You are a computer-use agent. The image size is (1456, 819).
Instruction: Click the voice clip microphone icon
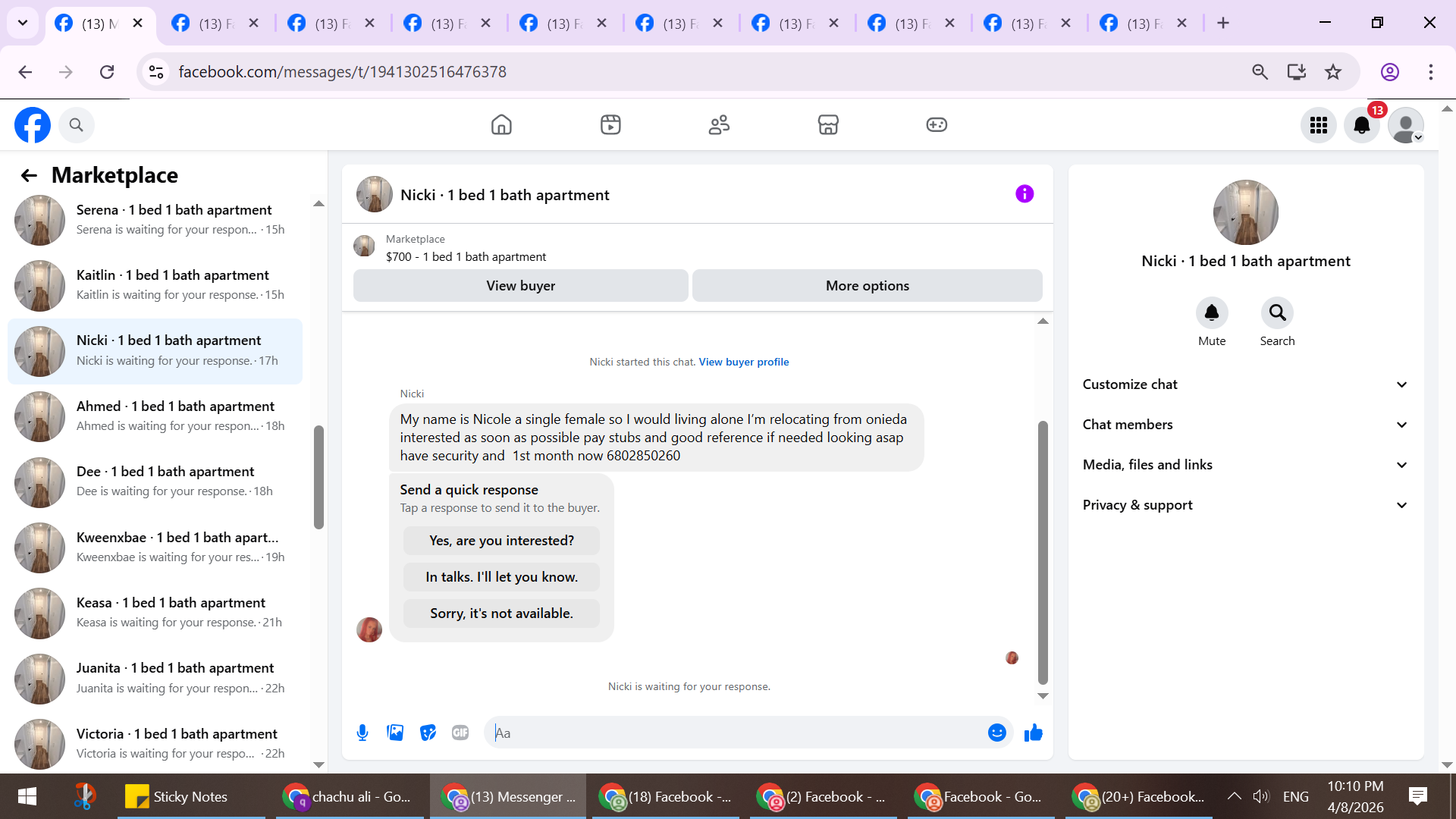point(362,733)
